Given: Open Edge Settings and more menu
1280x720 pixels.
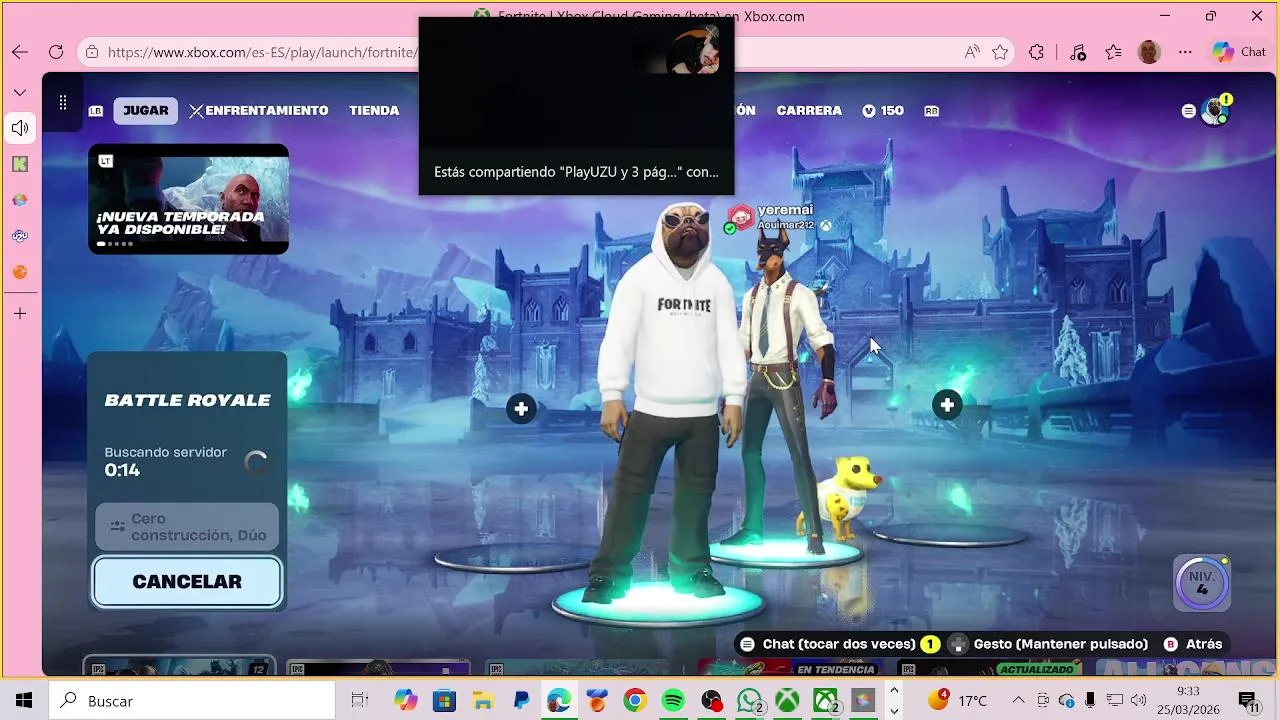Looking at the screenshot, I should click(1185, 52).
